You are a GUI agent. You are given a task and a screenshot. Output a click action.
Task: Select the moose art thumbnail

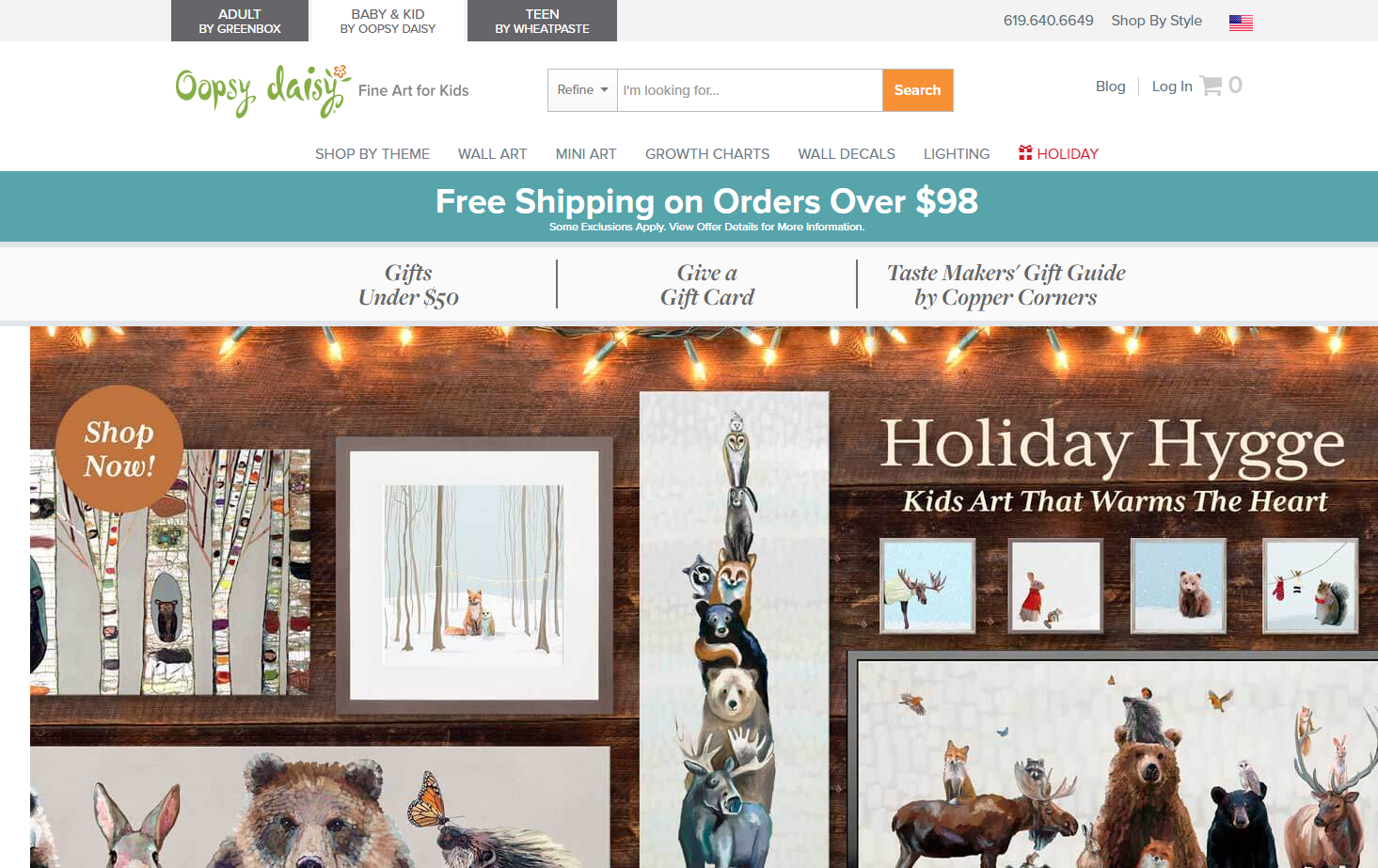pyautogui.click(x=927, y=586)
